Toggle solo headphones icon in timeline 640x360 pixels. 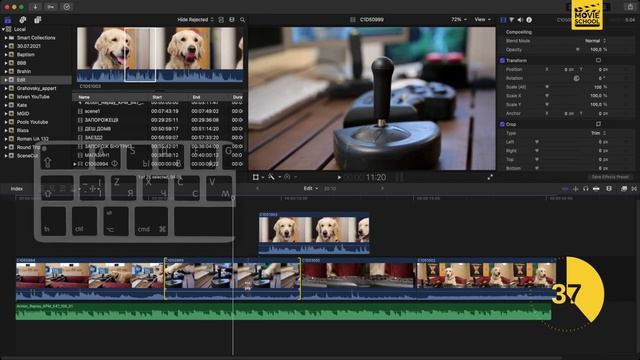586,189
